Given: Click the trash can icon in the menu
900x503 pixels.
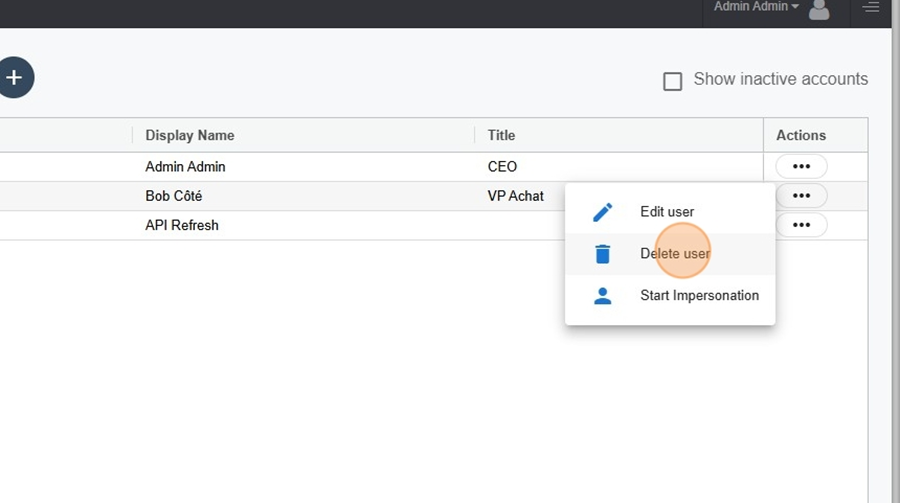Looking at the screenshot, I should point(602,254).
